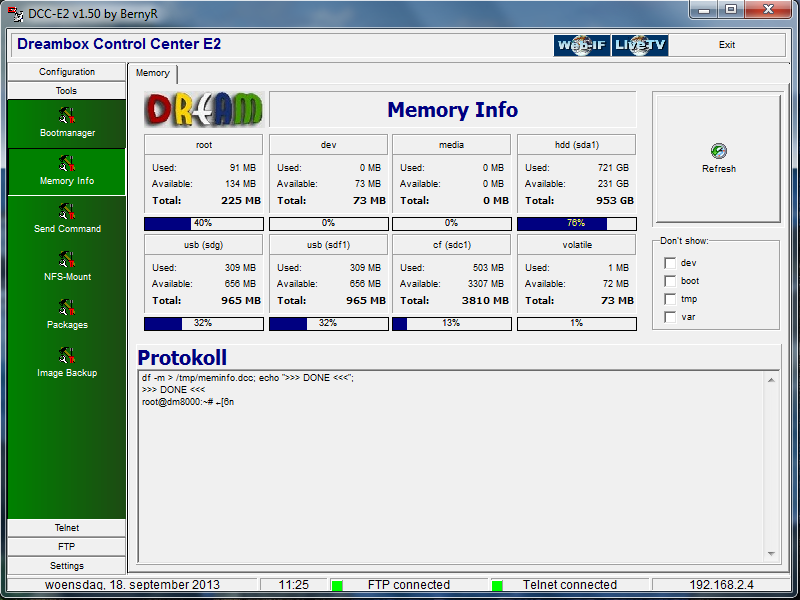Viewport: 800px width, 600px height.
Task: Click the 'root' partition header
Action: [204, 145]
